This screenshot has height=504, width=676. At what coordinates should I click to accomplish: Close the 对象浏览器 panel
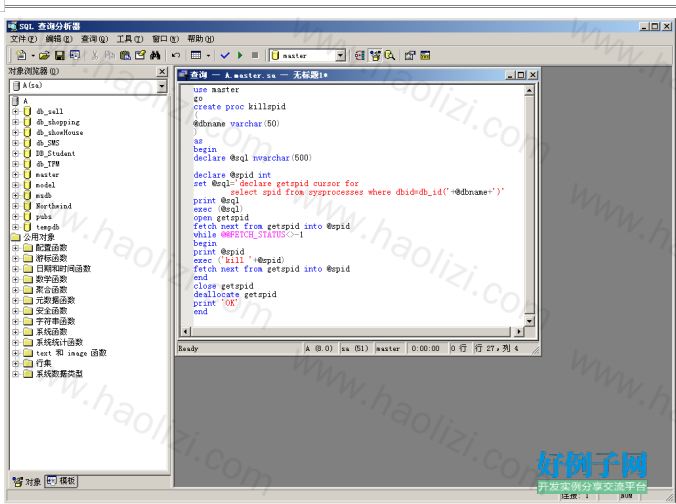tap(162, 72)
